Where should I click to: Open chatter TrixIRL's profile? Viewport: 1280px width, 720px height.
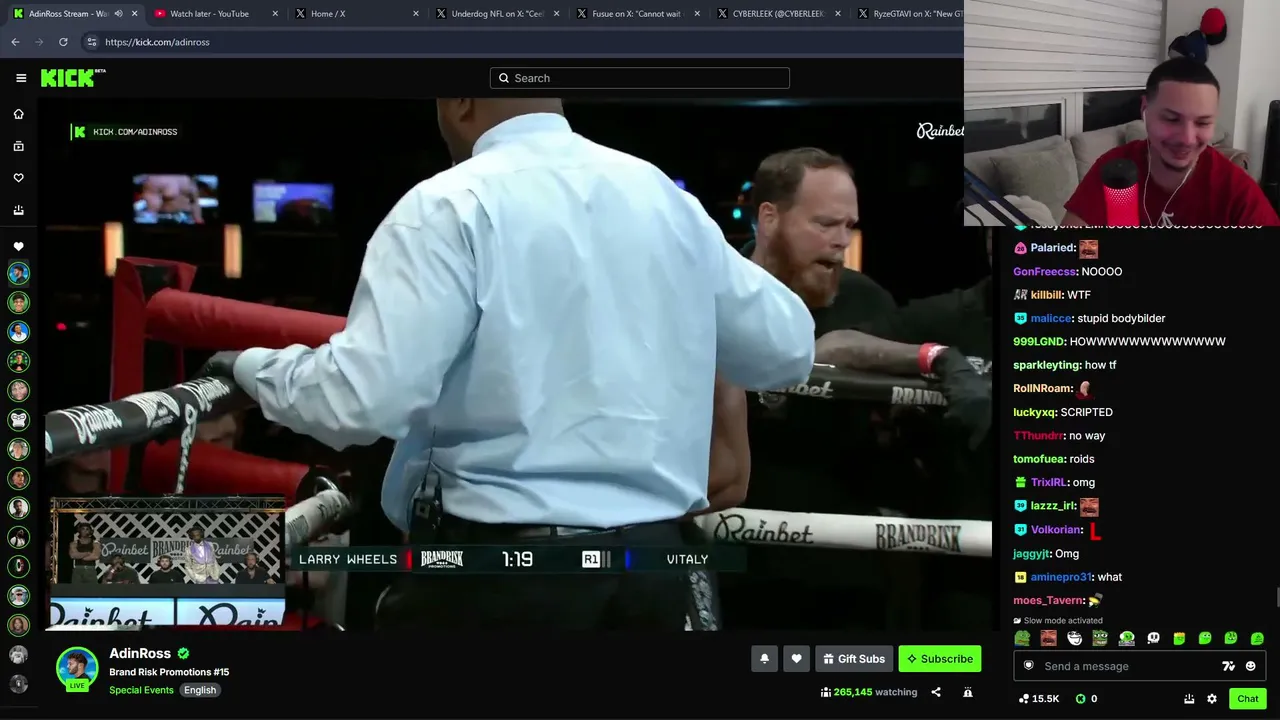1049,482
